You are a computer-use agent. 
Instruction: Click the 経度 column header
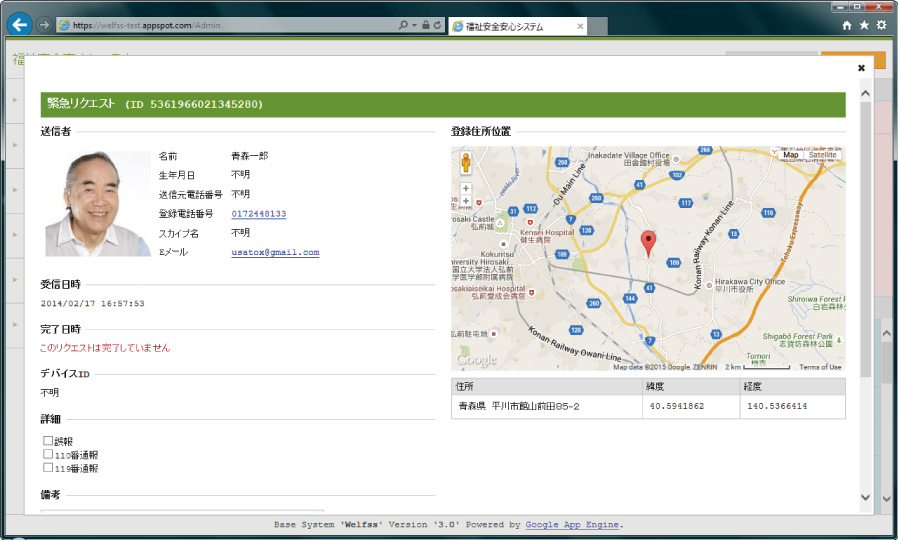(x=793, y=387)
